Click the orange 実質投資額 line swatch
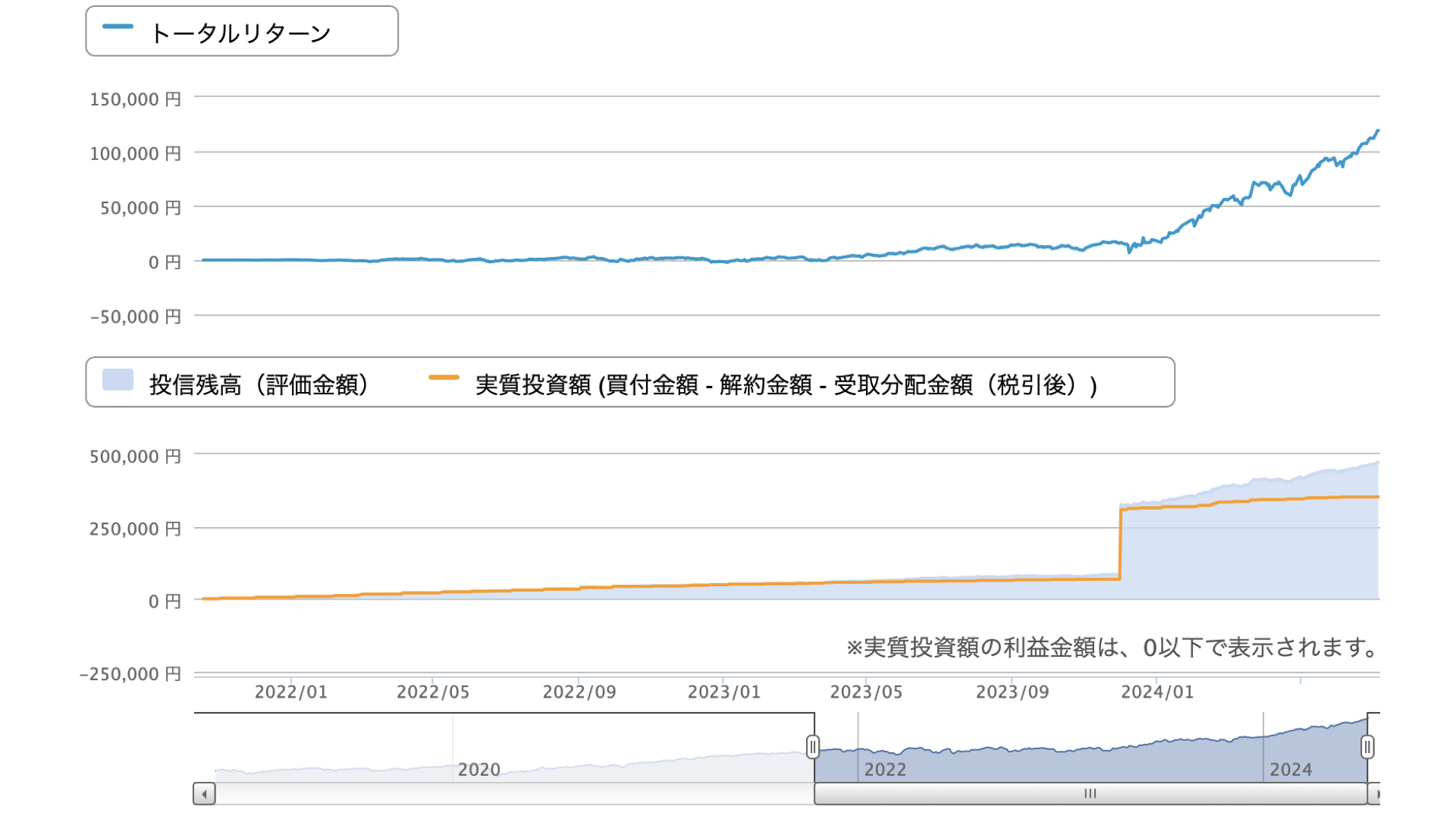This screenshot has height=819, width=1456. [x=444, y=377]
